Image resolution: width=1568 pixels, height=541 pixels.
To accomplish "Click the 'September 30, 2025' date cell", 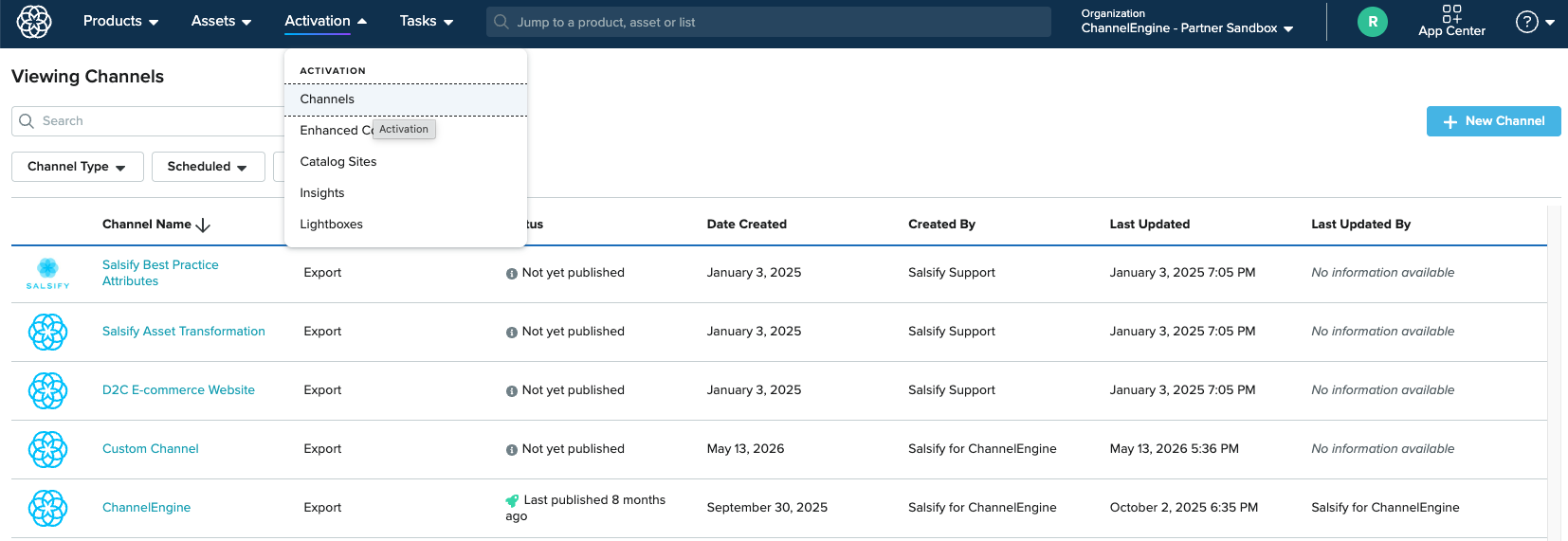I will 767,508.
